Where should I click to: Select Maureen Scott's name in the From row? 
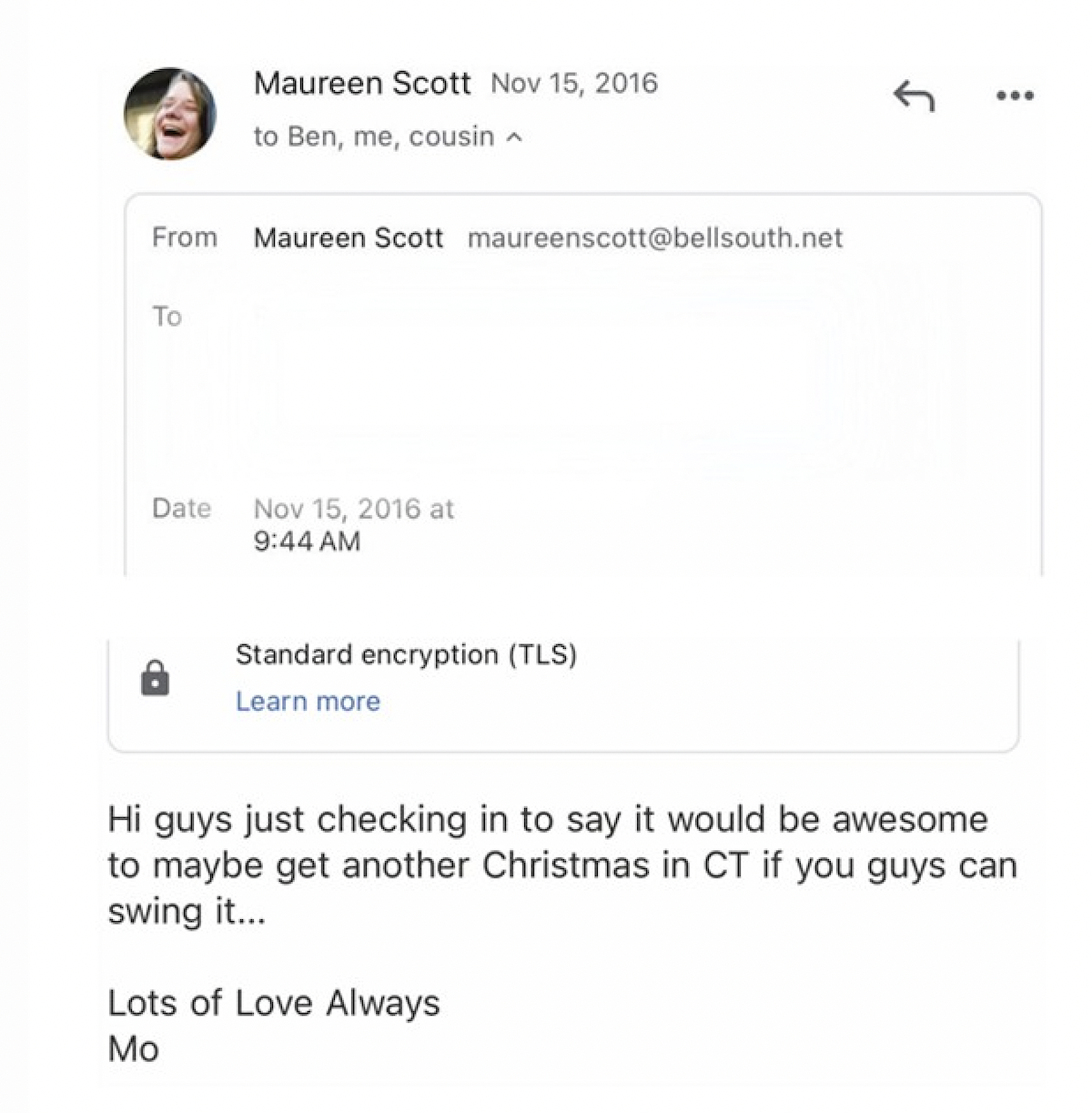pos(348,238)
